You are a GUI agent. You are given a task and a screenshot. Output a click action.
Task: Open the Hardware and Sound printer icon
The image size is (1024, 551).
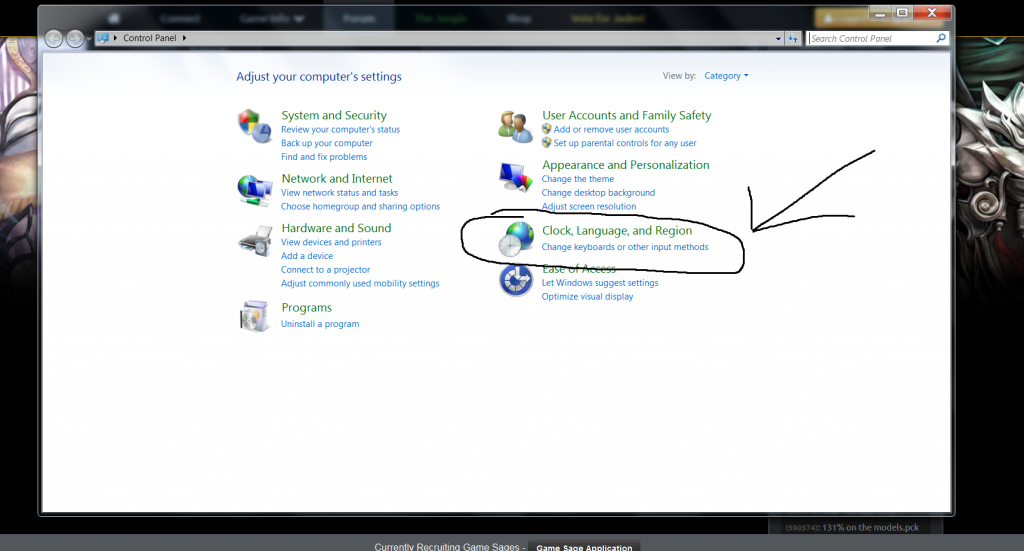[255, 241]
